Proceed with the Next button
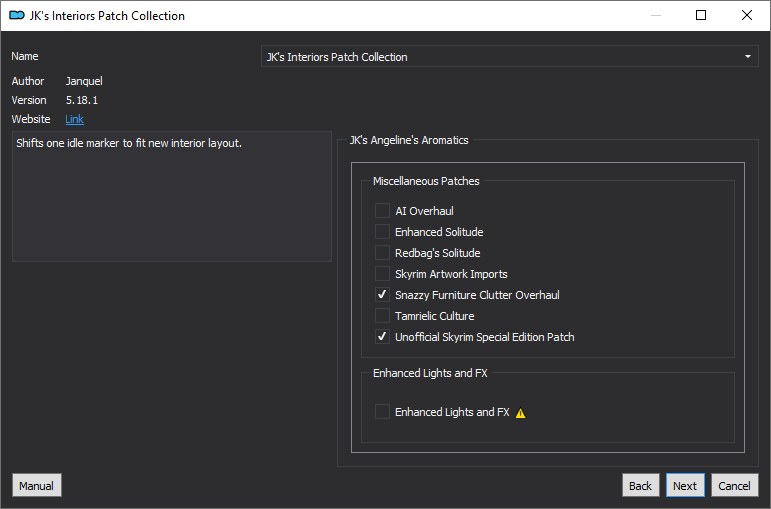 point(685,485)
